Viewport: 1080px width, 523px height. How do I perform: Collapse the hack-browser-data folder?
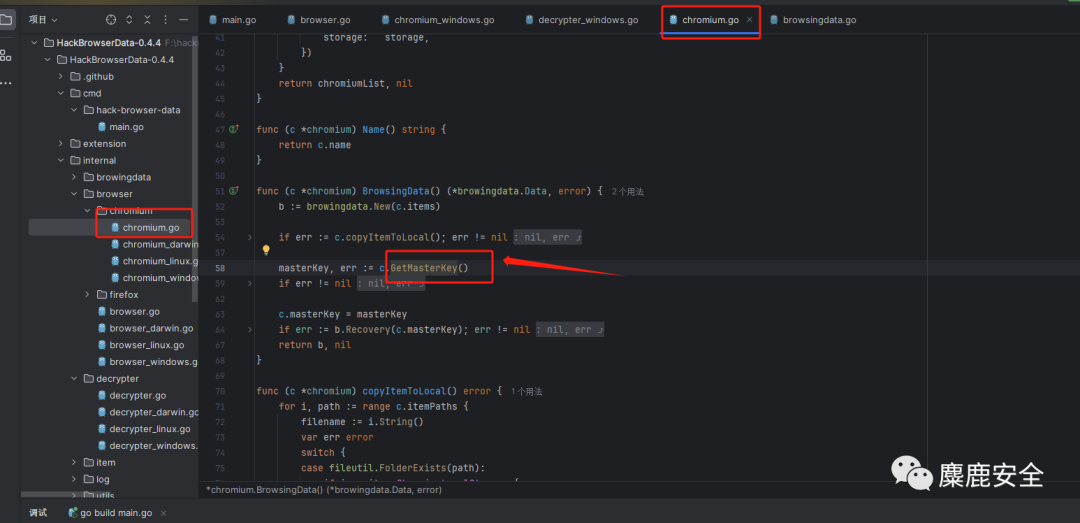coord(74,110)
